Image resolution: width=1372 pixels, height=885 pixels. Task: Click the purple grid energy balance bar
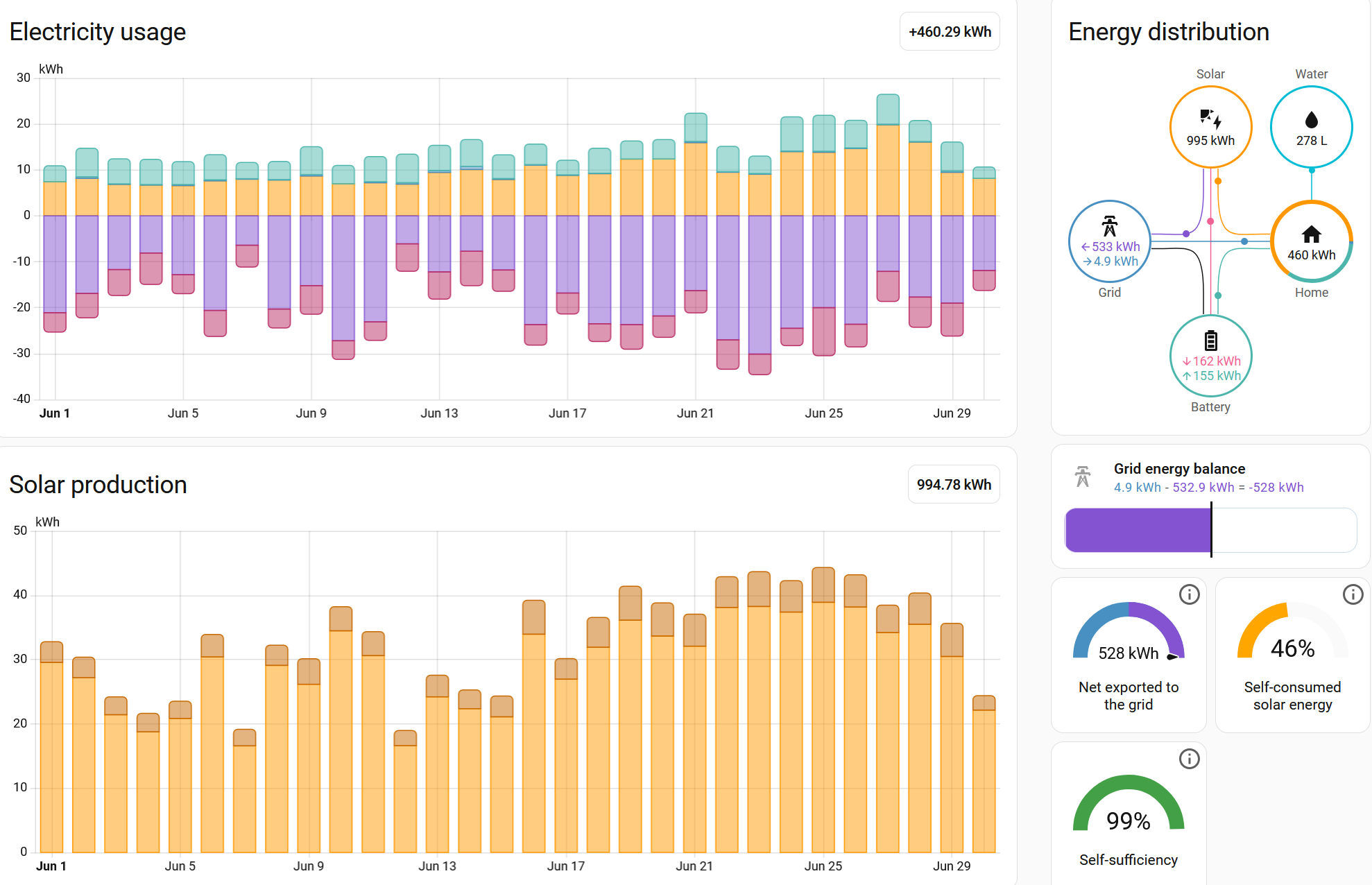tap(1138, 531)
